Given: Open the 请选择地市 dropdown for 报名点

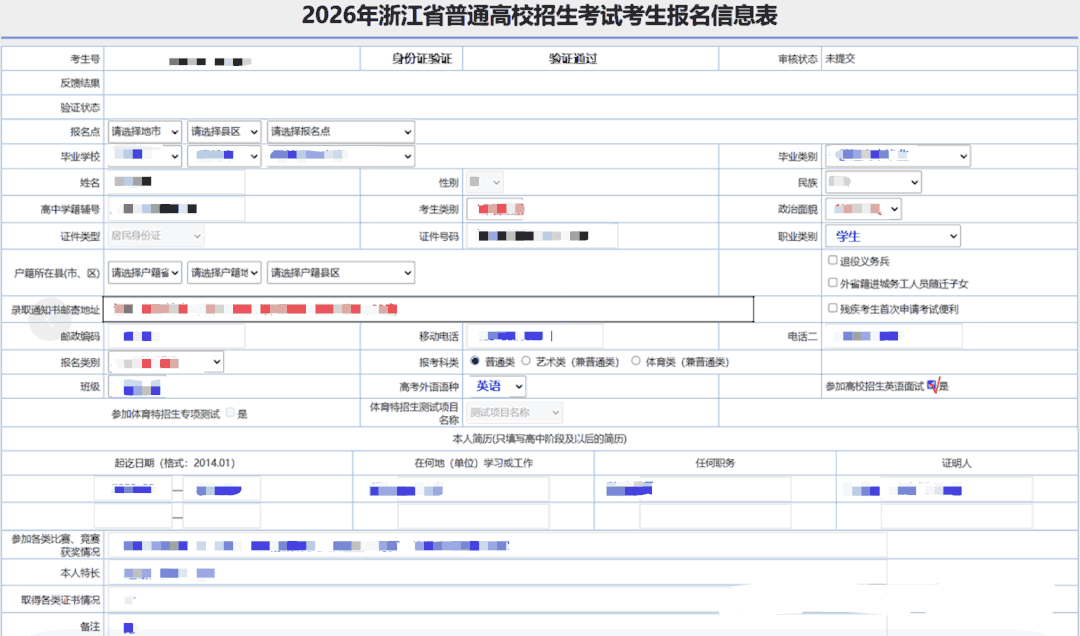Looking at the screenshot, I should coord(145,132).
